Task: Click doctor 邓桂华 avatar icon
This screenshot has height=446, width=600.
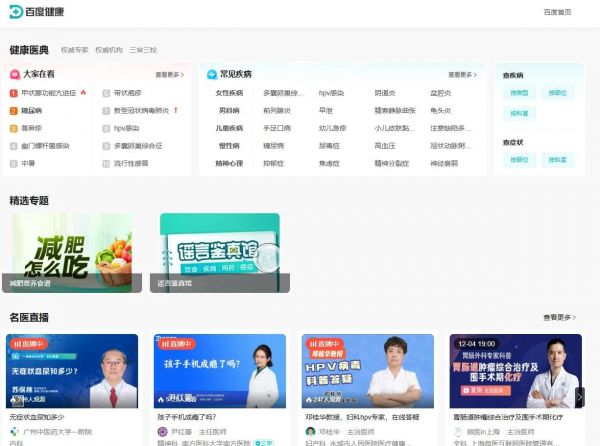Action: coord(310,432)
